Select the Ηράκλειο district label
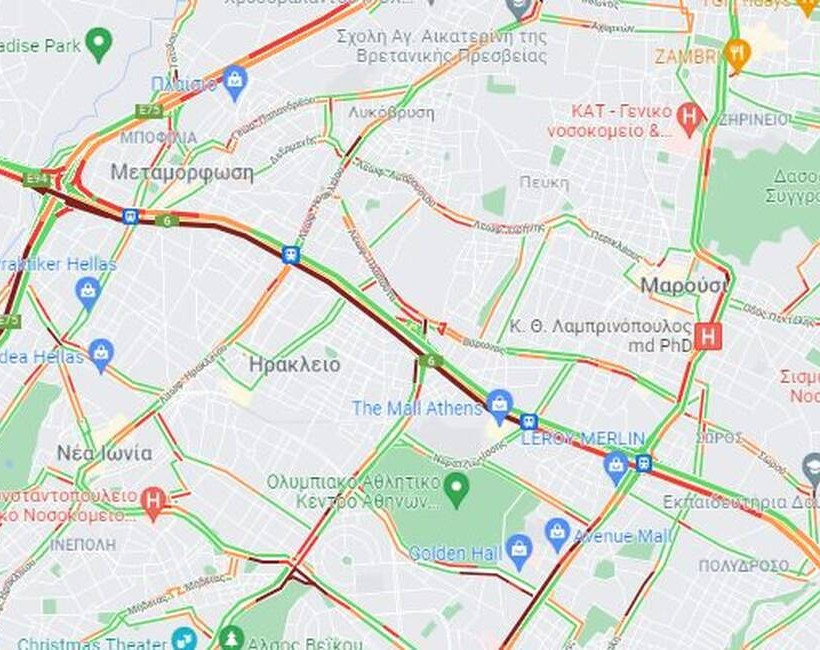820x650 pixels. coord(294,364)
